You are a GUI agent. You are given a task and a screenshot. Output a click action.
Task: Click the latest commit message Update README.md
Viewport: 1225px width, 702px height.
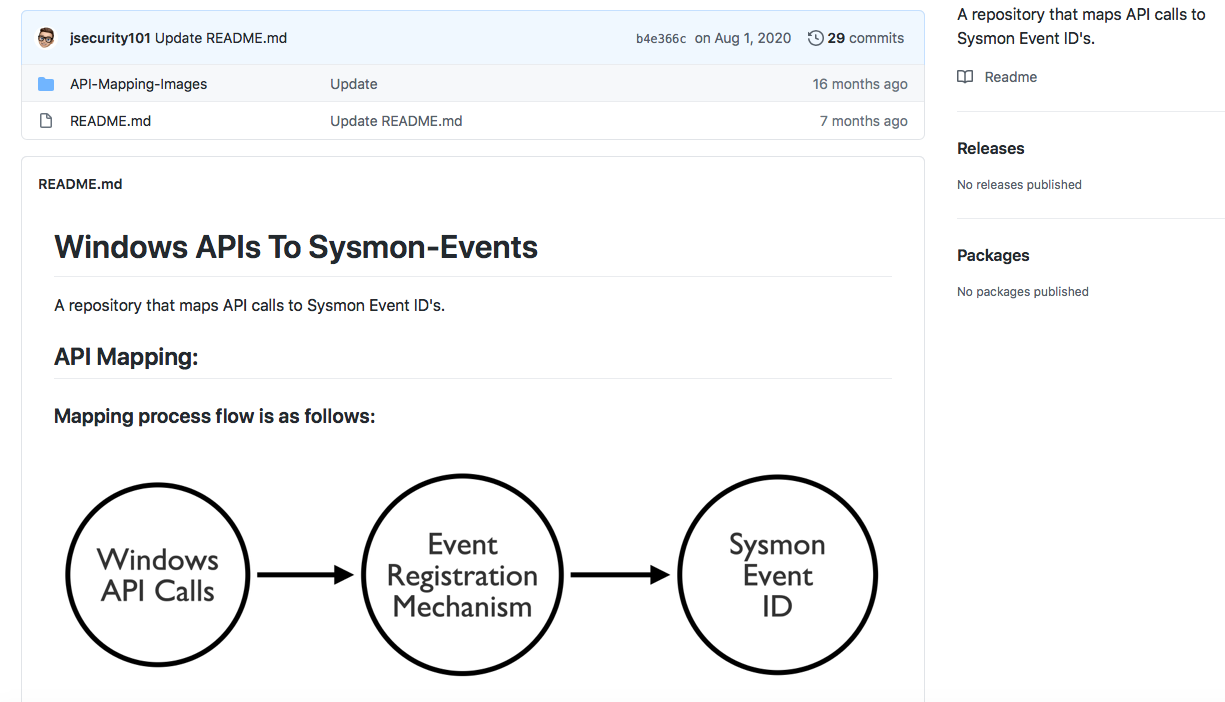tap(221, 38)
